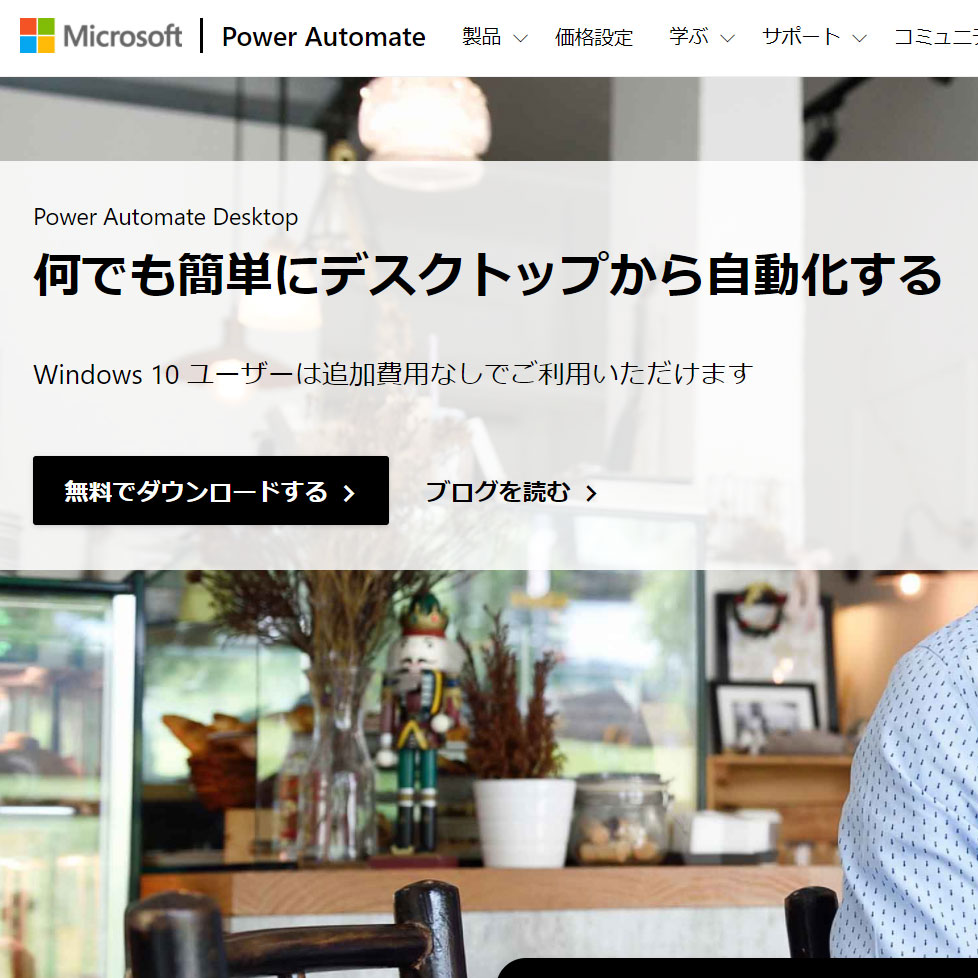The height and width of the screenshot is (978, 978).
Task: Click the arrow icon inside the download button
Action: click(x=349, y=493)
